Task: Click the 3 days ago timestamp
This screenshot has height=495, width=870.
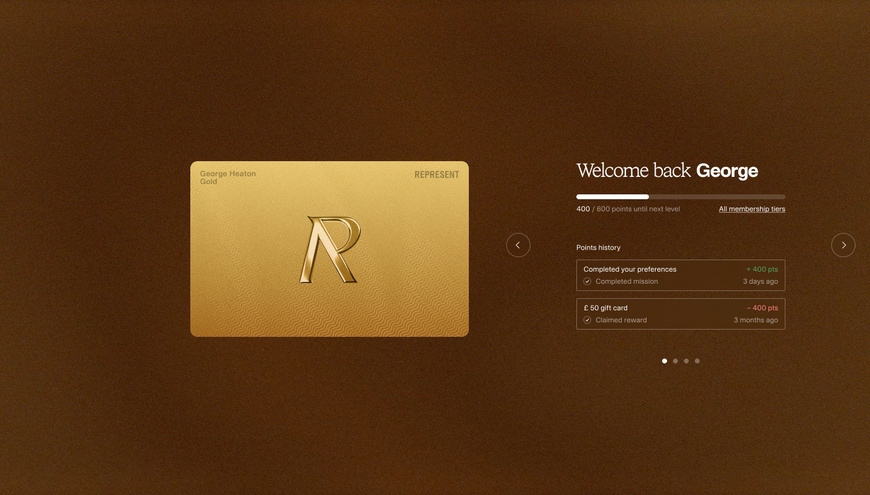Action: tap(760, 281)
